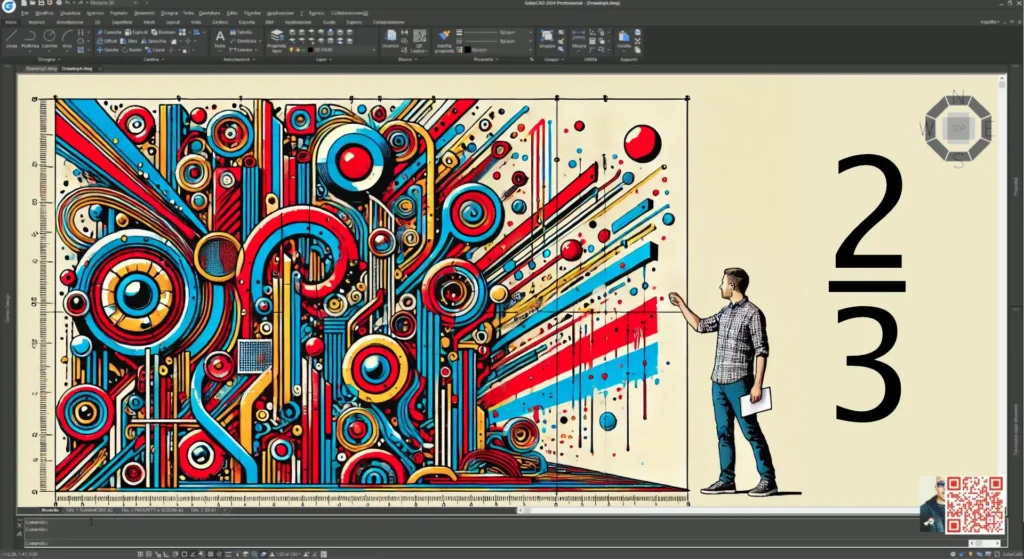Click the Booleani tool
The height and width of the screenshot is (559, 1024).
pos(163,32)
